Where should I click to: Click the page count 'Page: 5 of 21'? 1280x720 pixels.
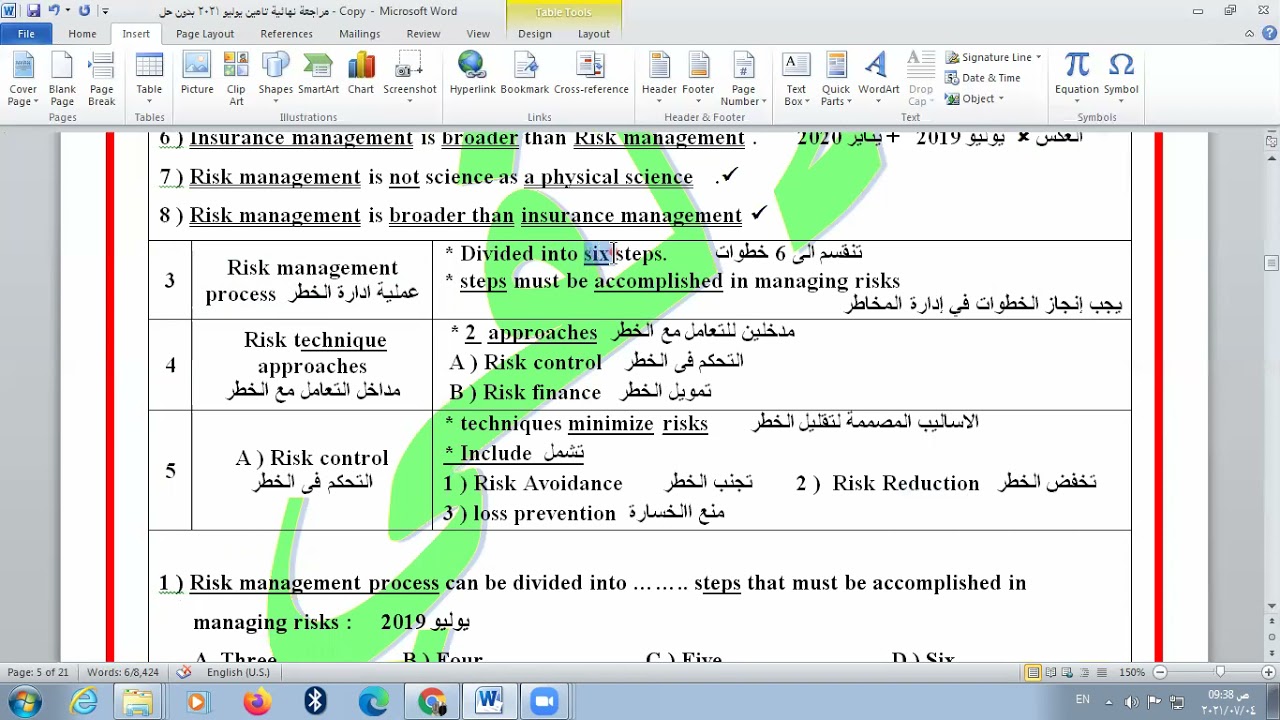38,672
